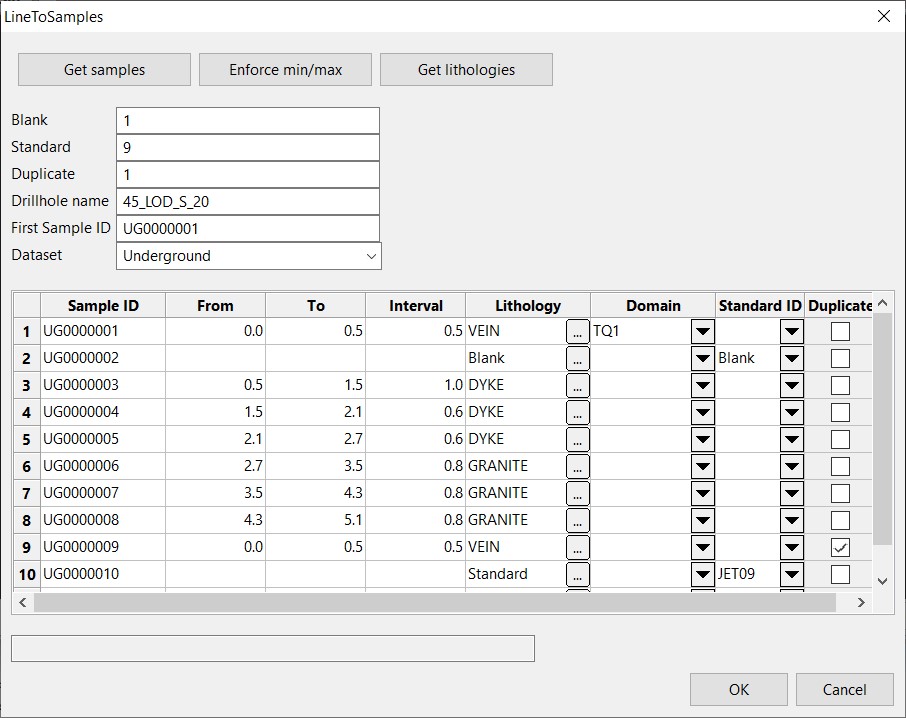Screen dimensions: 906x718
Task: Select the Sample ID column header
Action: tap(103, 306)
